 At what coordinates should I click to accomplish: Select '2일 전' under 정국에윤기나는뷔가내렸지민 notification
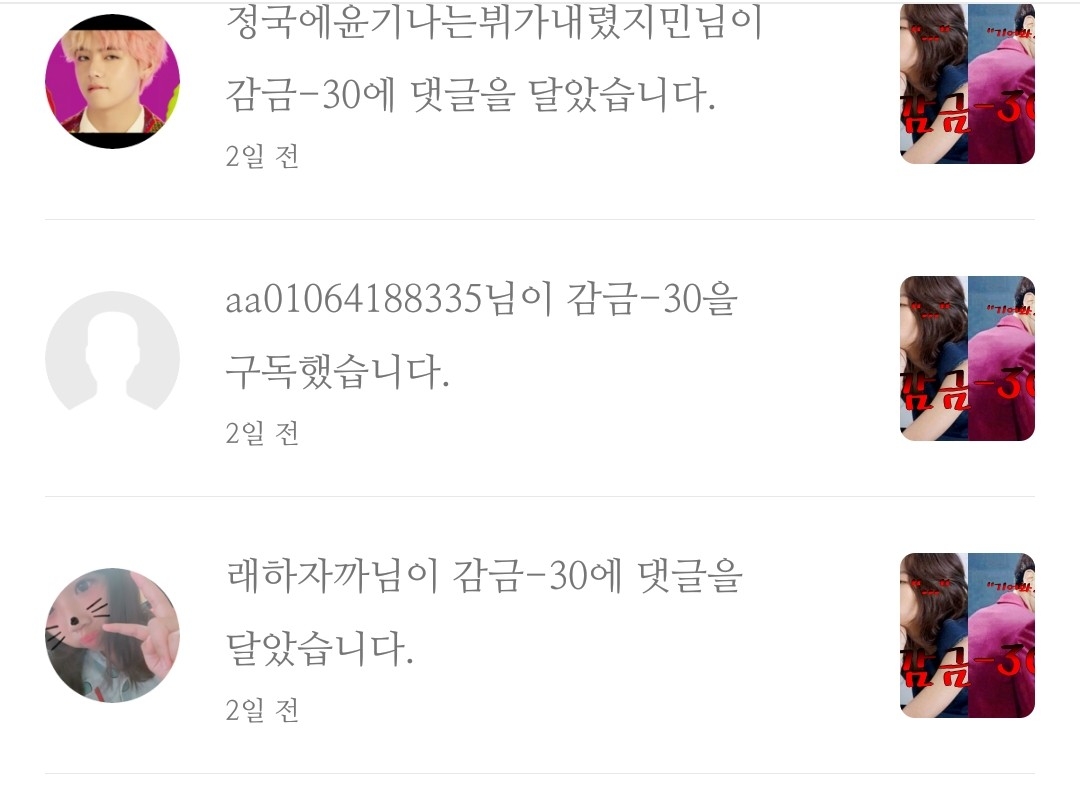pos(262,156)
